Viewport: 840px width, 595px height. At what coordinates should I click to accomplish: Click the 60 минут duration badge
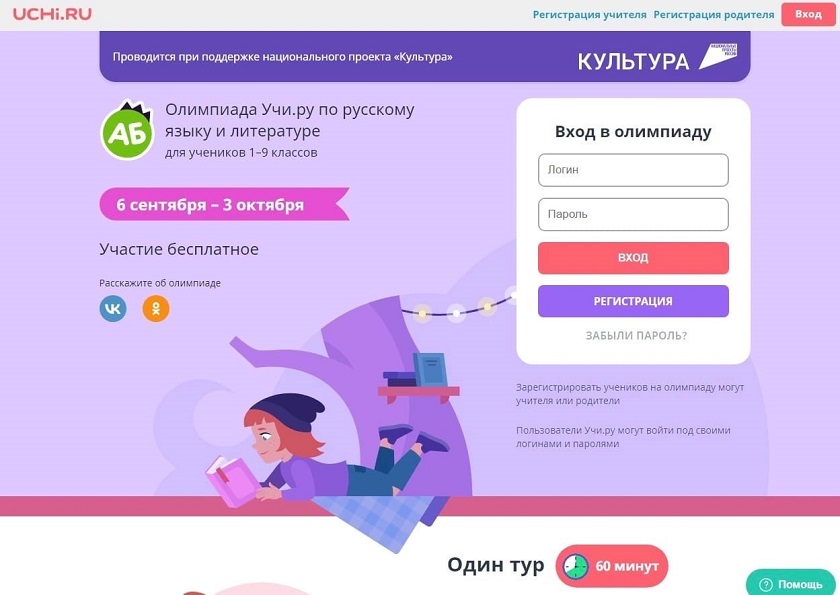(612, 566)
